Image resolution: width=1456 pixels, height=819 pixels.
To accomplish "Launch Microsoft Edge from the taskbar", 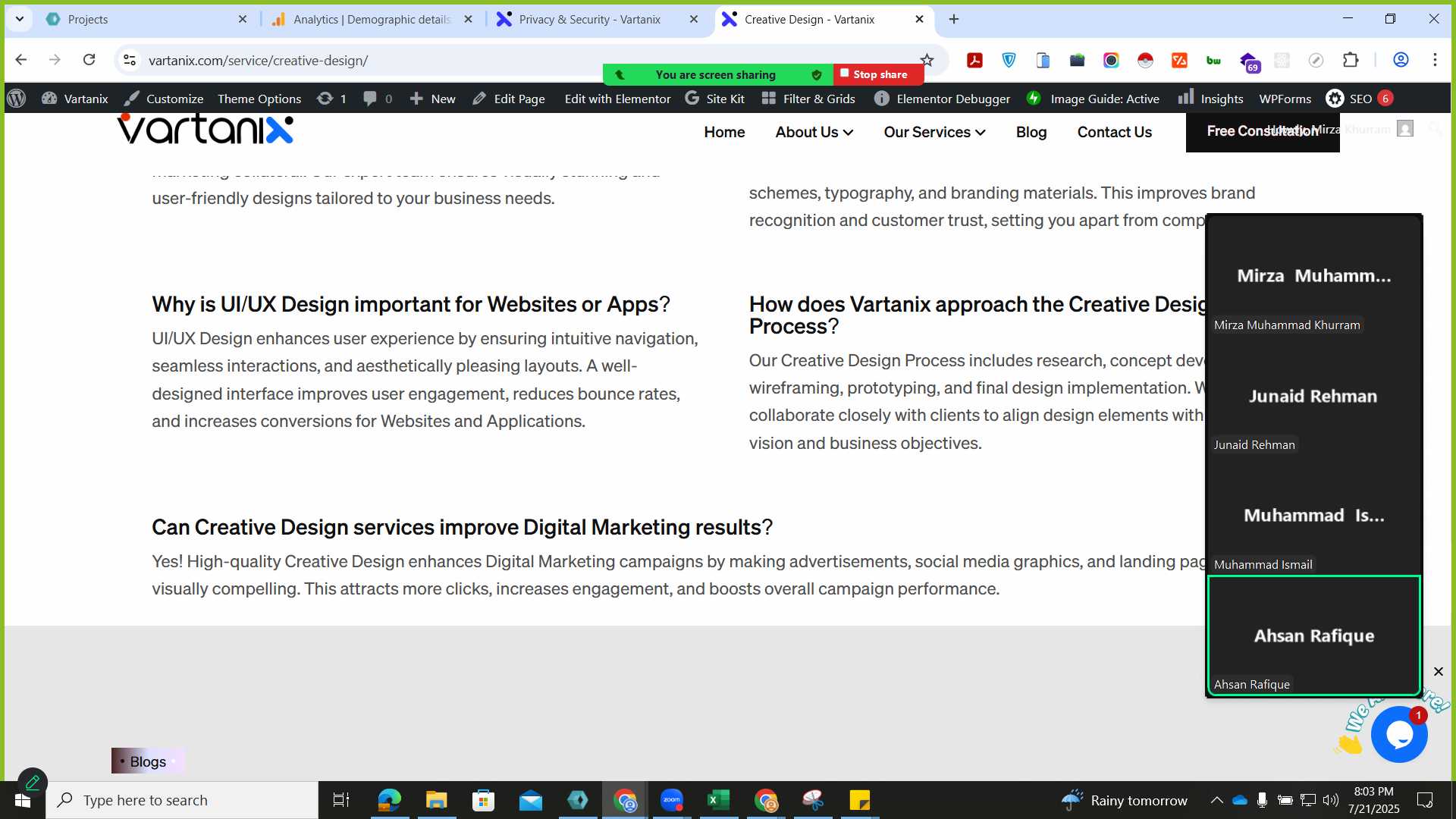I will [x=389, y=800].
